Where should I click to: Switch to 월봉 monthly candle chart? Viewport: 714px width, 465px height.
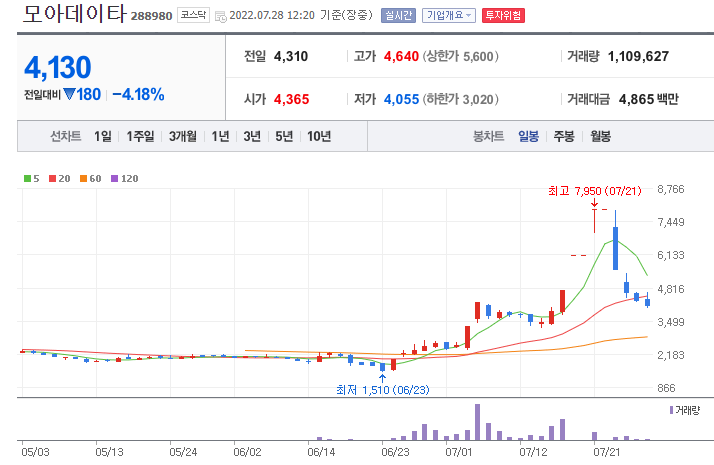click(x=600, y=136)
